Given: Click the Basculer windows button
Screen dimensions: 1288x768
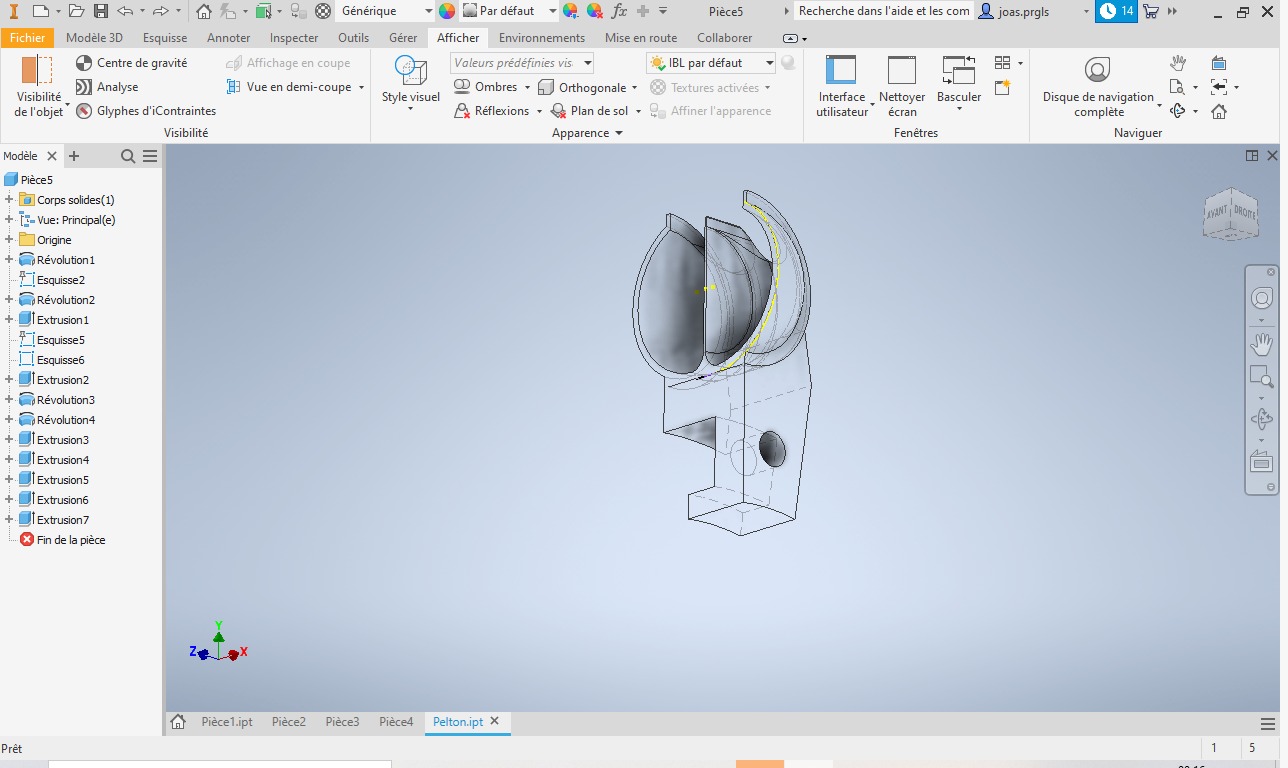Looking at the screenshot, I should [x=958, y=72].
